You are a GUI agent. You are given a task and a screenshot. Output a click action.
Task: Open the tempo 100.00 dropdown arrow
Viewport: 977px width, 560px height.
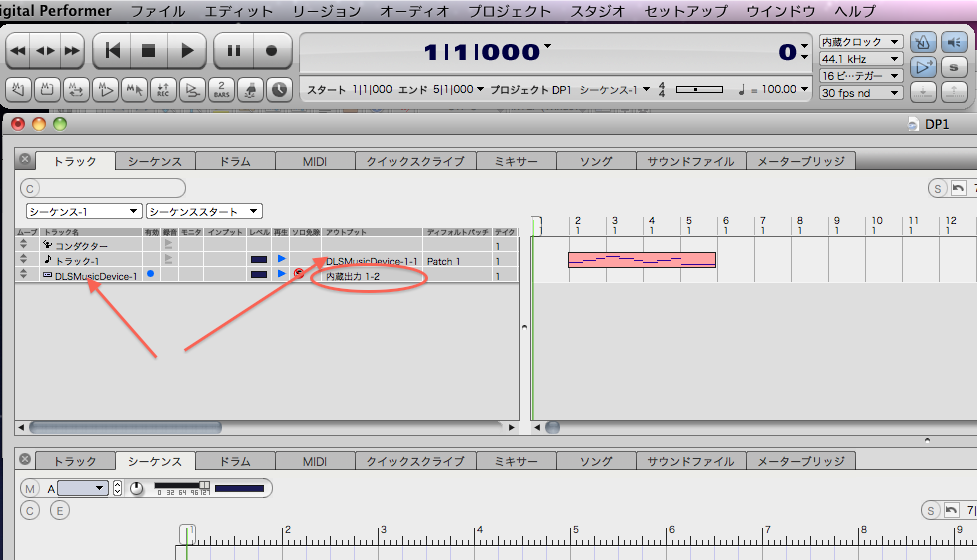pos(804,89)
